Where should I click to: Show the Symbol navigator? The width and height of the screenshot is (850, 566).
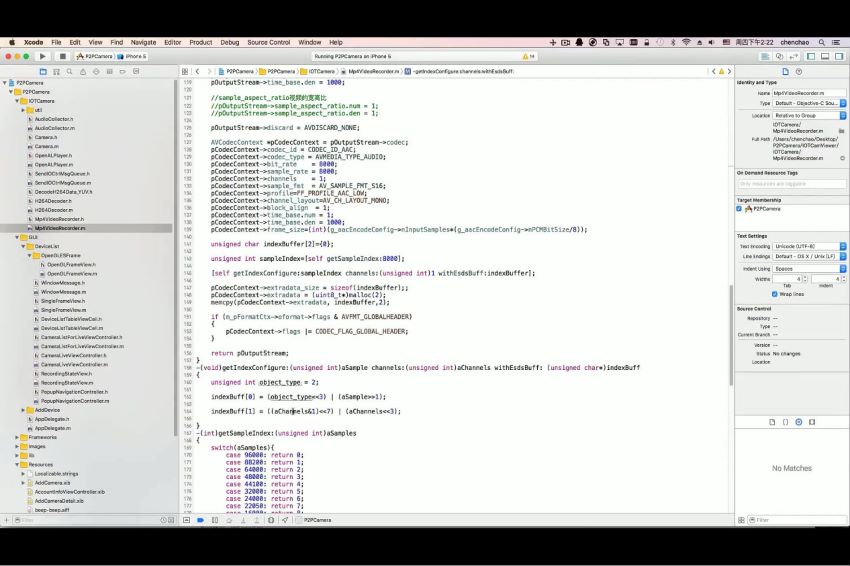pos(56,72)
